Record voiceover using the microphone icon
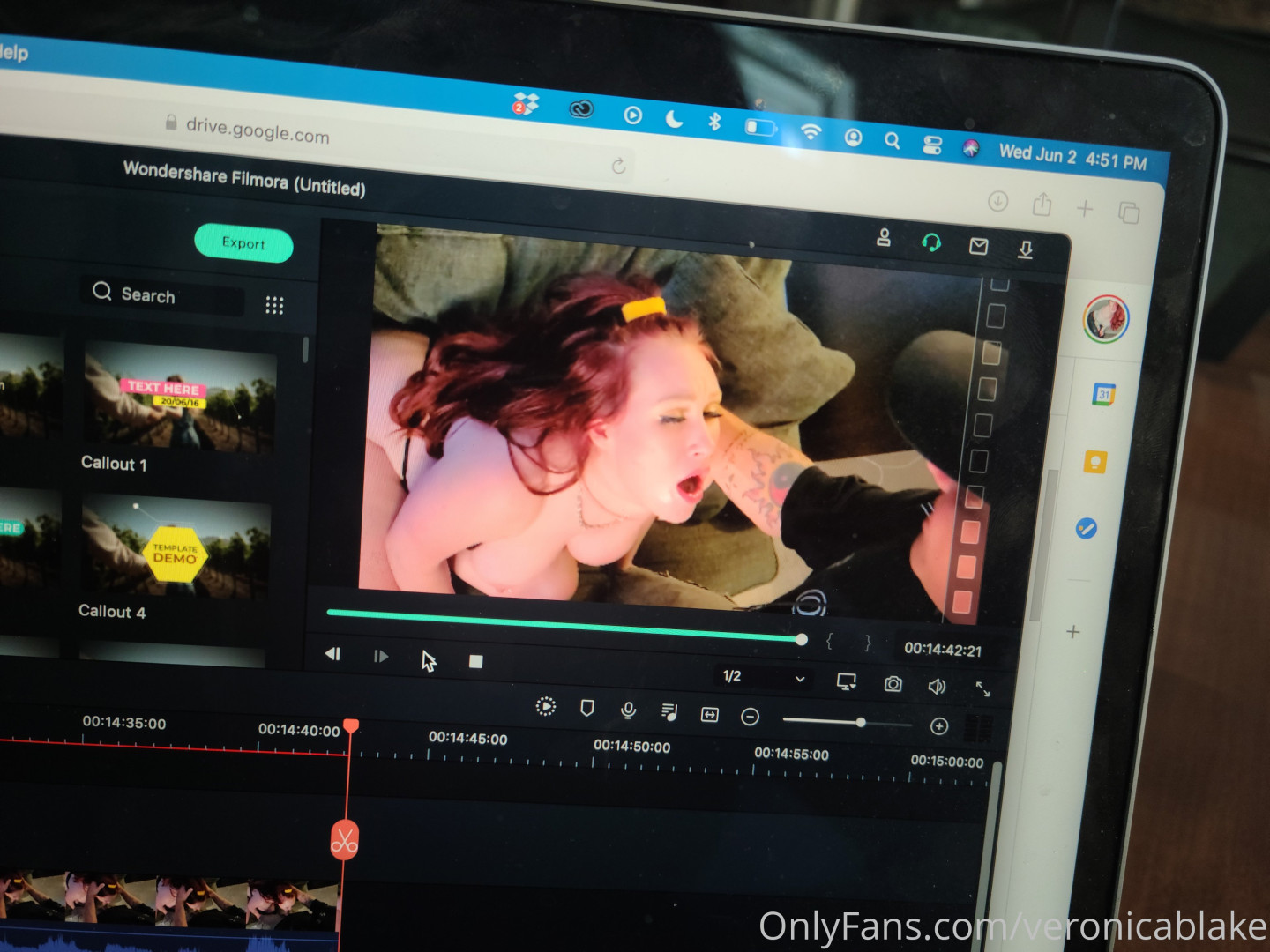This screenshot has height=952, width=1270. pos(628,710)
